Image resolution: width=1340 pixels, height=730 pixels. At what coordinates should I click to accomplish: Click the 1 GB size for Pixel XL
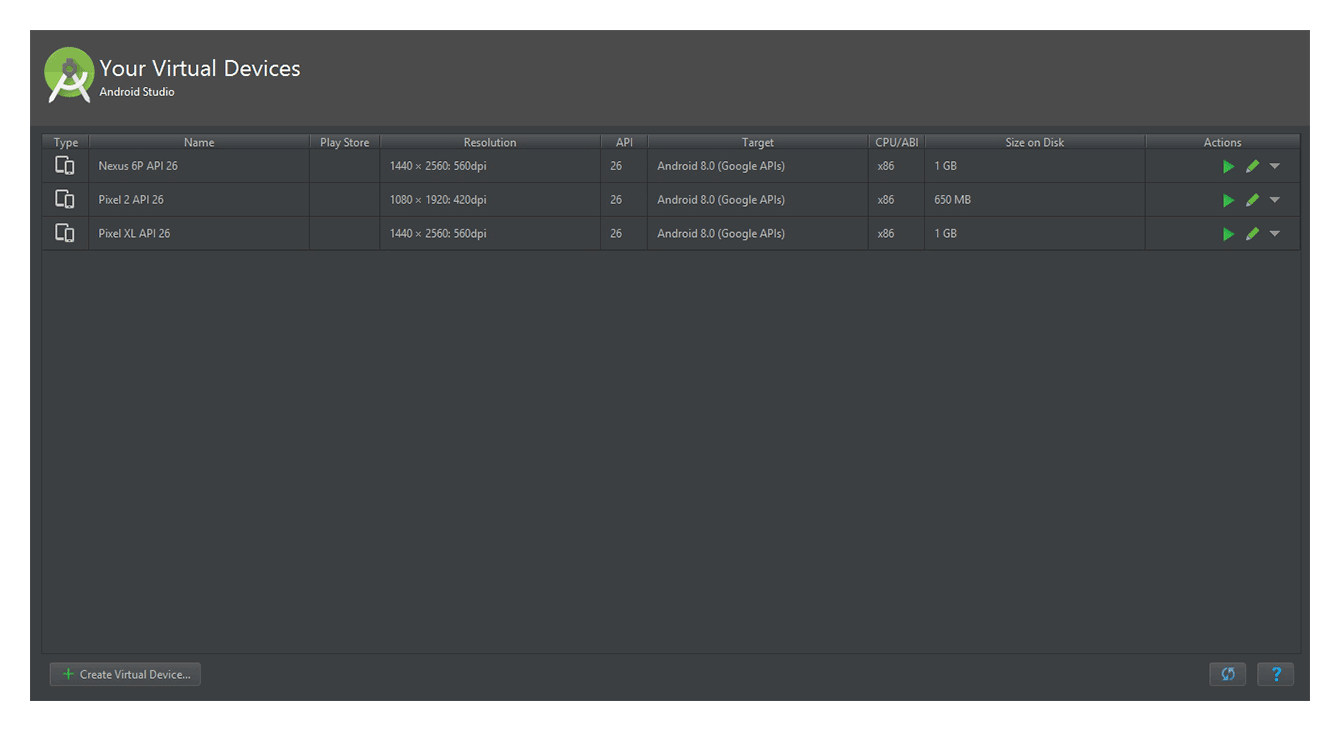pos(1035,233)
